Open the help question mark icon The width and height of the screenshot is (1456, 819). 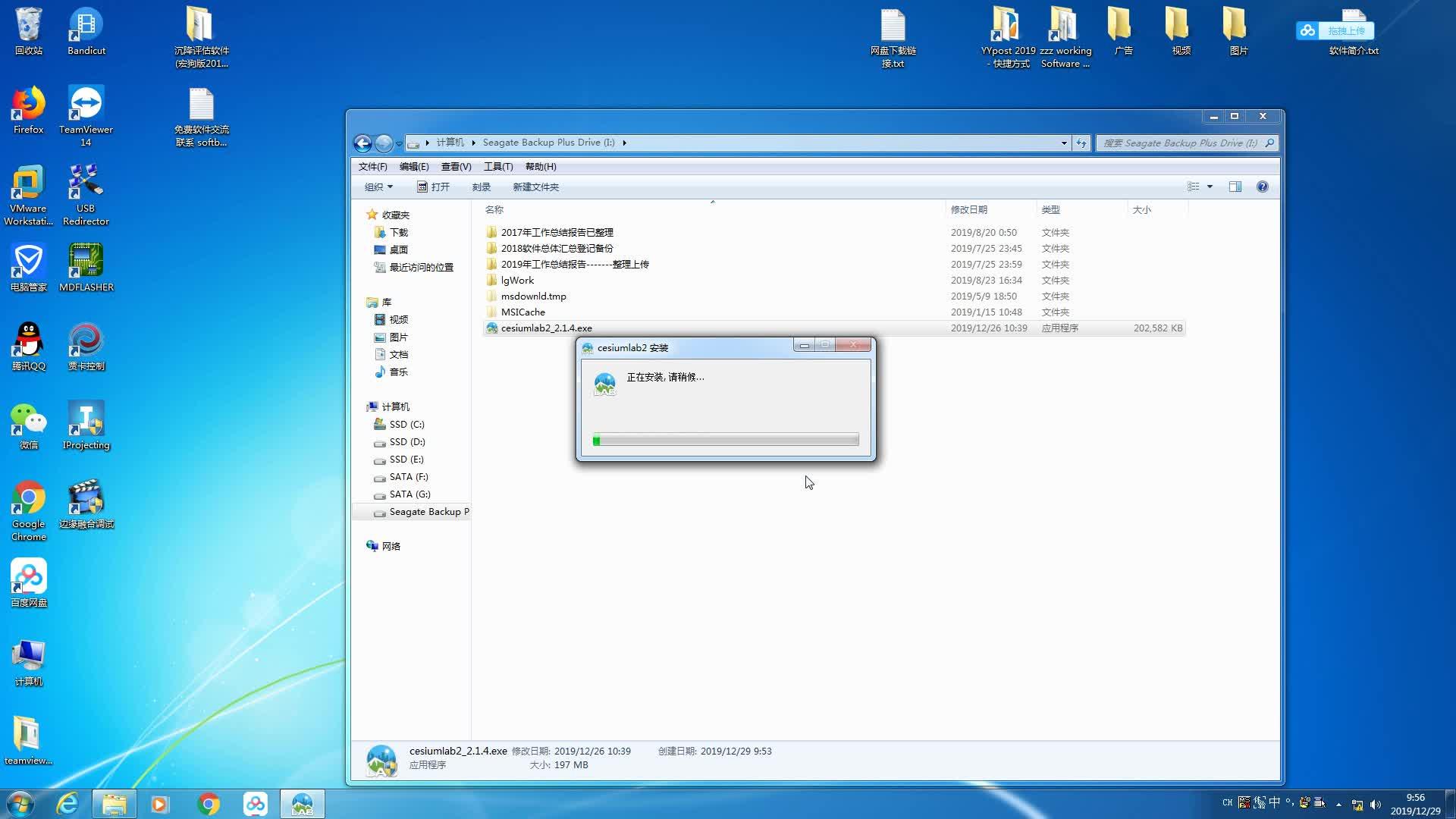(x=1262, y=187)
